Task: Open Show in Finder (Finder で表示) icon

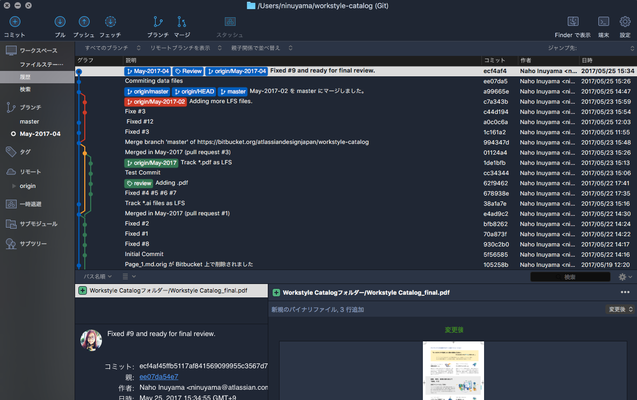Action: (573, 22)
